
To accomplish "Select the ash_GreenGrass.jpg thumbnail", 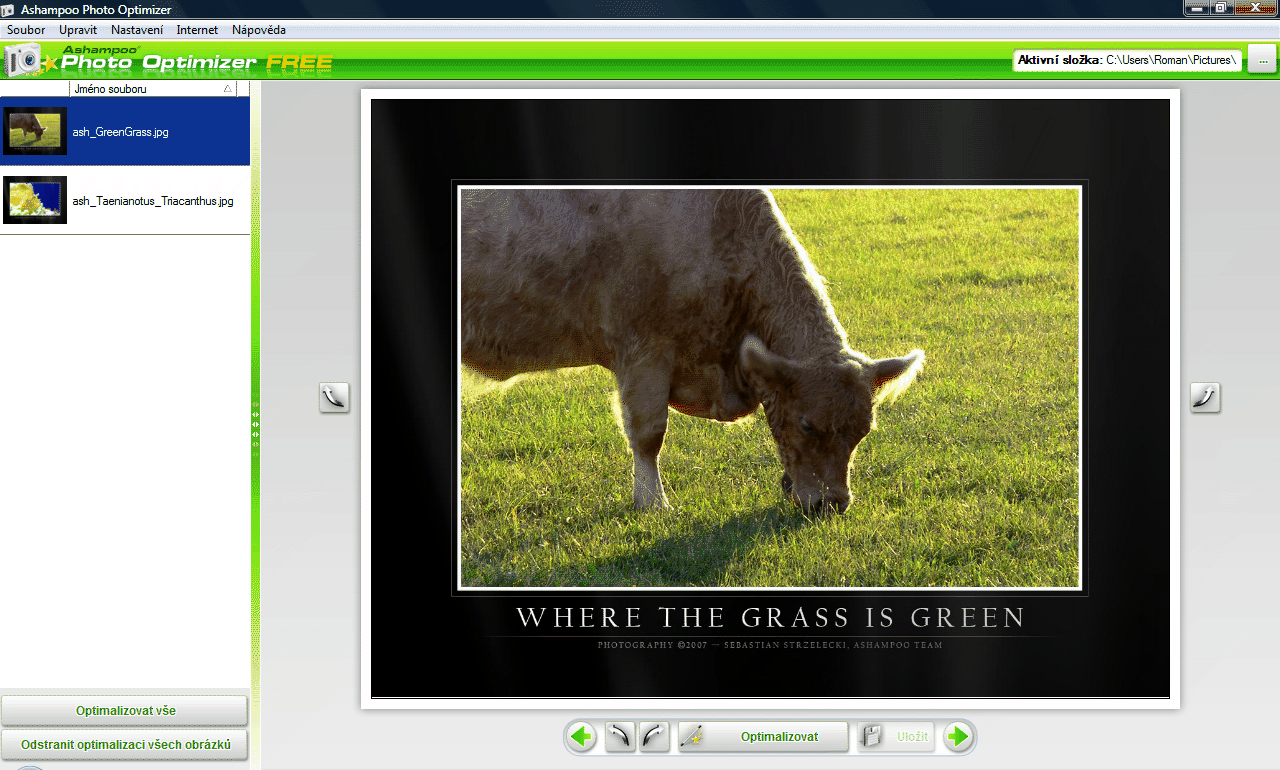I will [x=35, y=131].
